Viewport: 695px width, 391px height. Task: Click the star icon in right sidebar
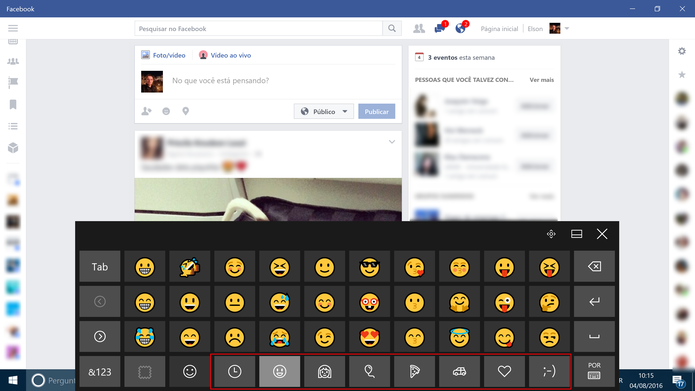[x=682, y=74]
